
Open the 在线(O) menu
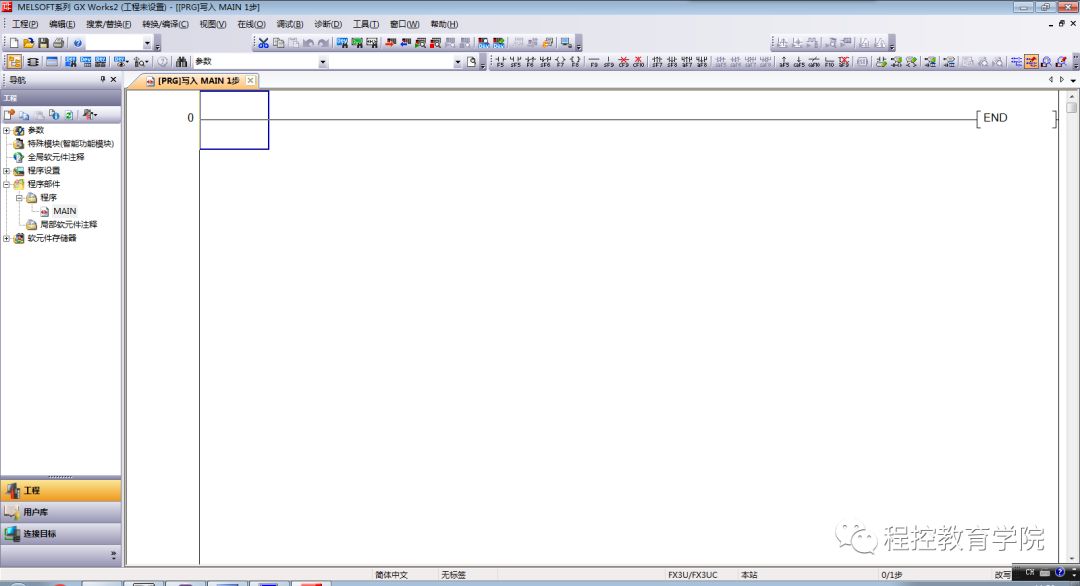click(x=251, y=24)
